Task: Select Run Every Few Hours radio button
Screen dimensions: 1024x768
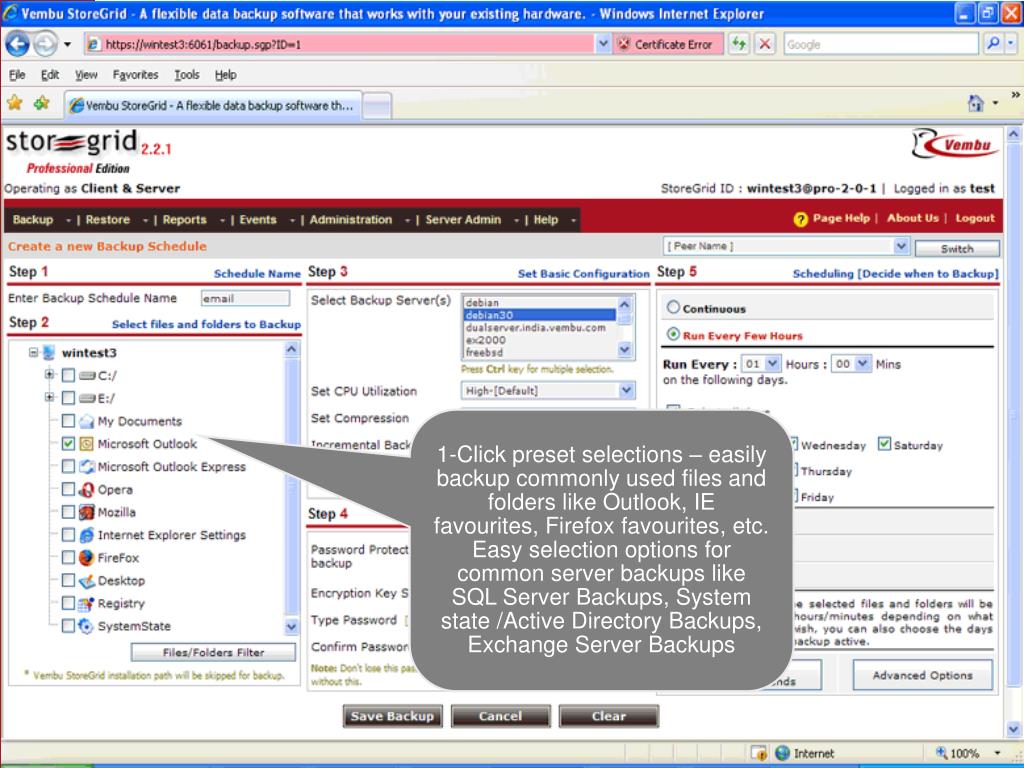Action: tap(673, 334)
